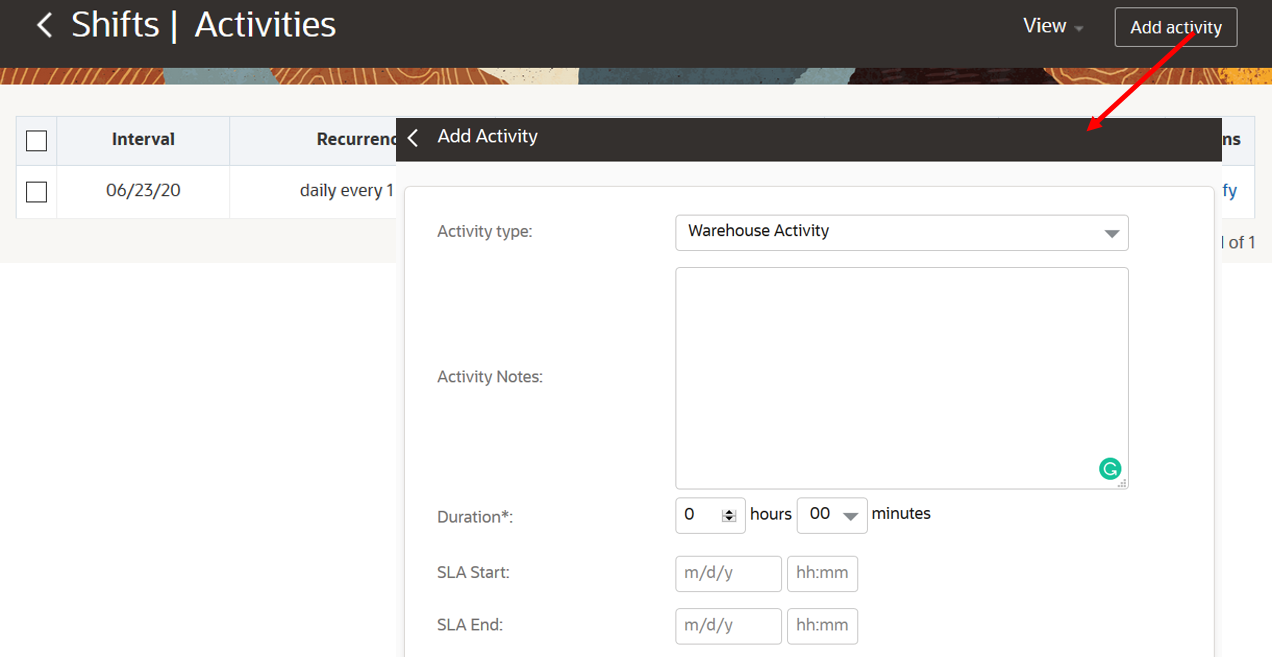The width and height of the screenshot is (1272, 657).
Task: Click the SLA Start date field
Action: point(727,573)
